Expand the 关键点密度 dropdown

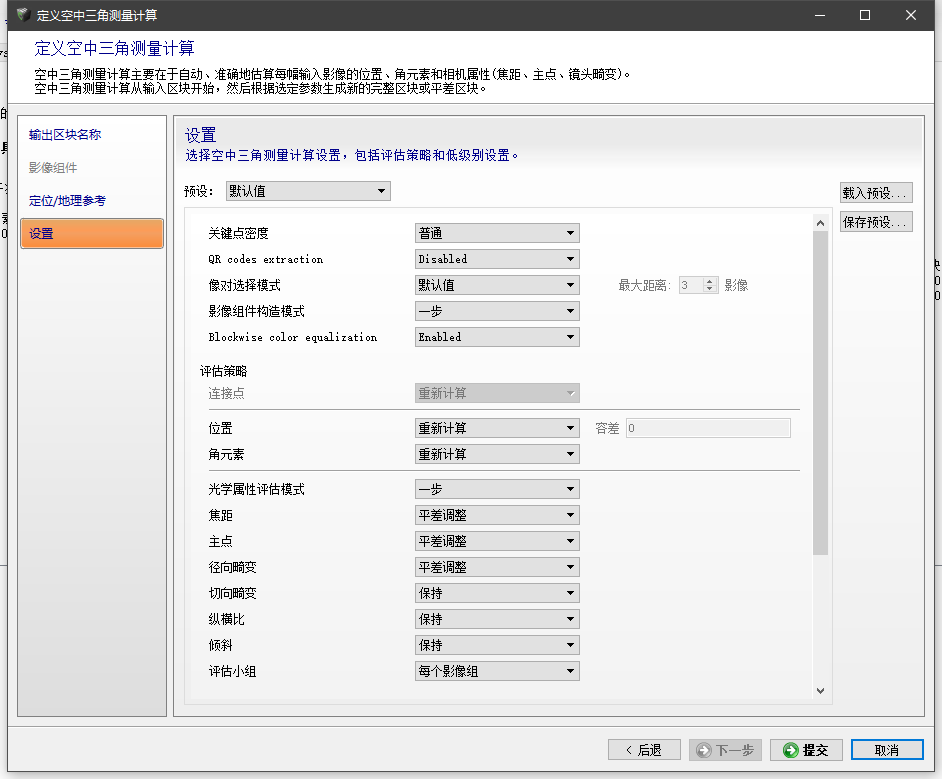point(497,233)
